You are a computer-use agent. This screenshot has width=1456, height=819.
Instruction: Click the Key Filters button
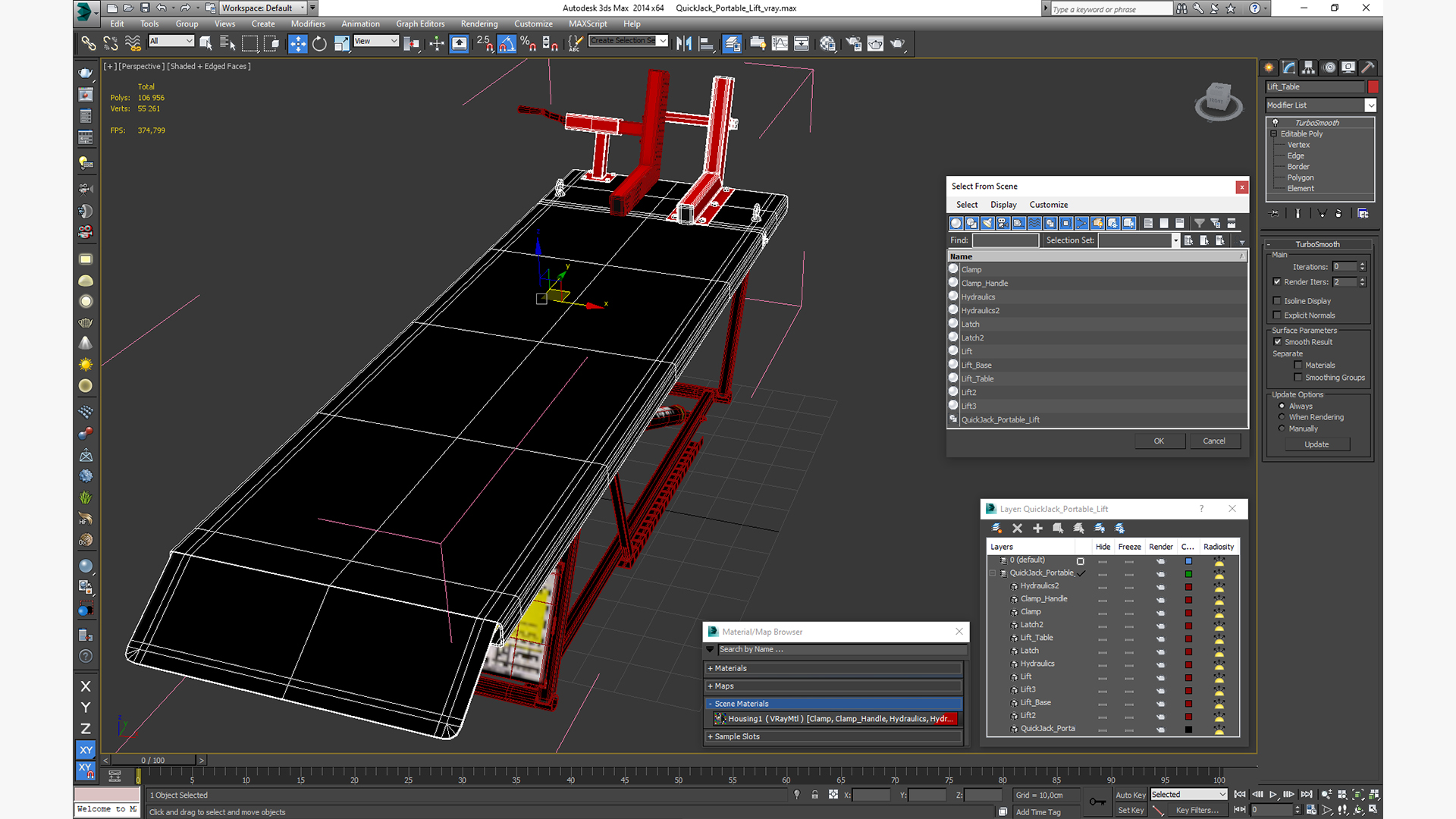(1197, 810)
